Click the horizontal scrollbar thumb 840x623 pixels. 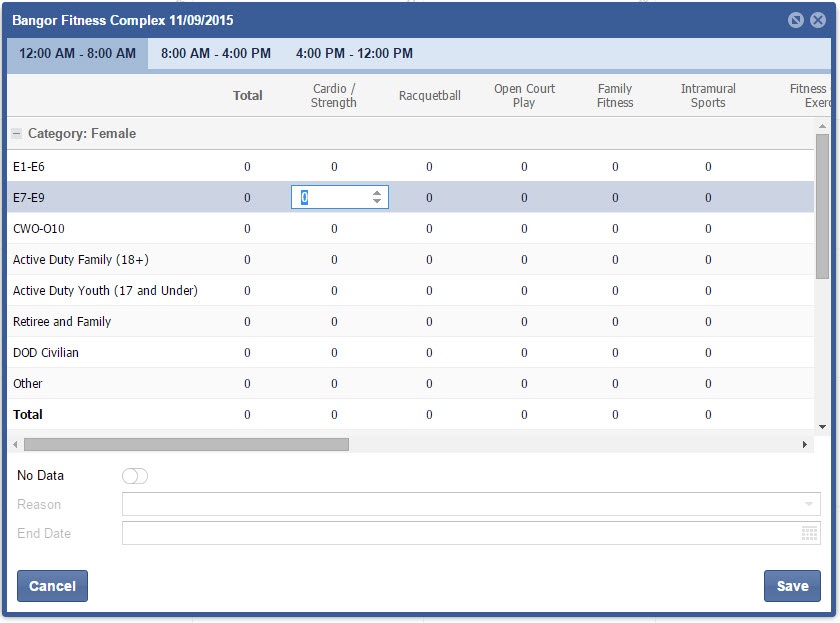186,444
